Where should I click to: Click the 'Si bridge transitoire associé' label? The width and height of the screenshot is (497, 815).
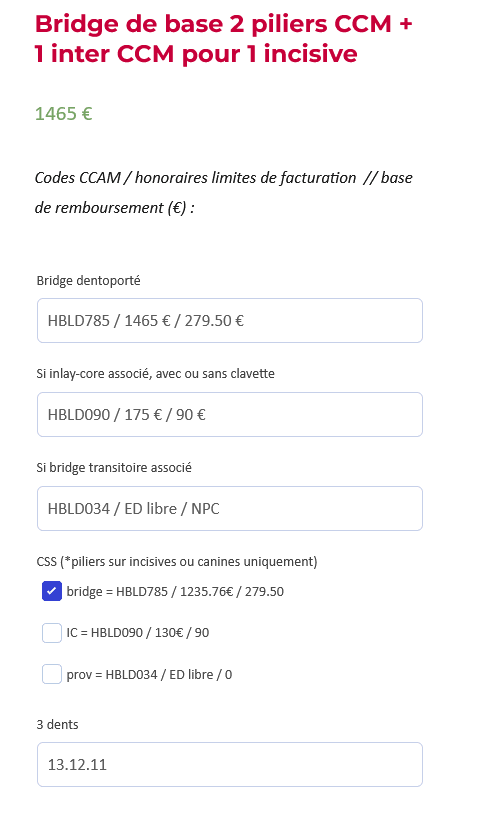pos(114,468)
